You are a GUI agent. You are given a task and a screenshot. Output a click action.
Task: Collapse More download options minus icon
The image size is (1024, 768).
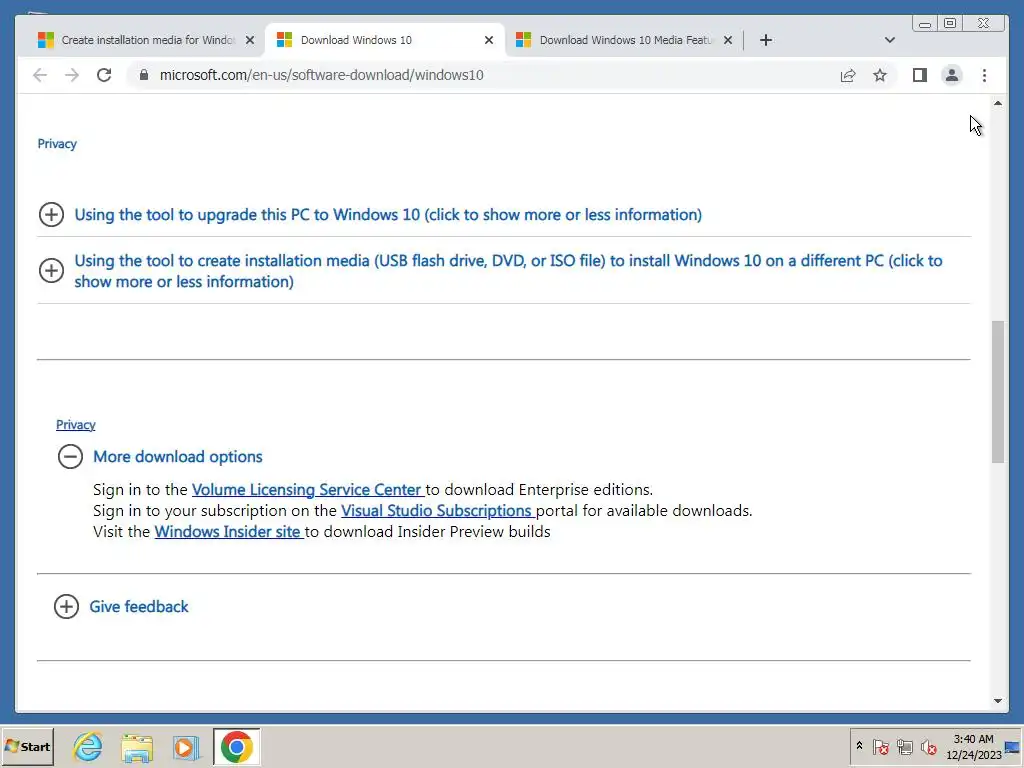70,456
